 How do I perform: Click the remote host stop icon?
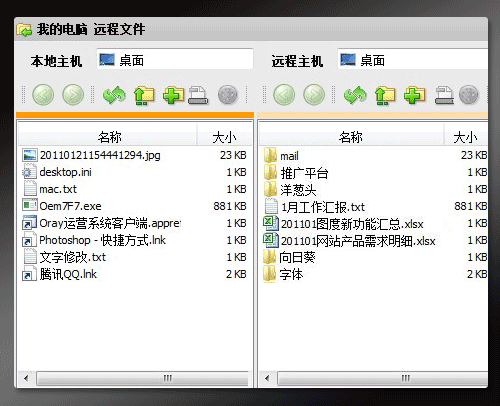click(x=469, y=95)
